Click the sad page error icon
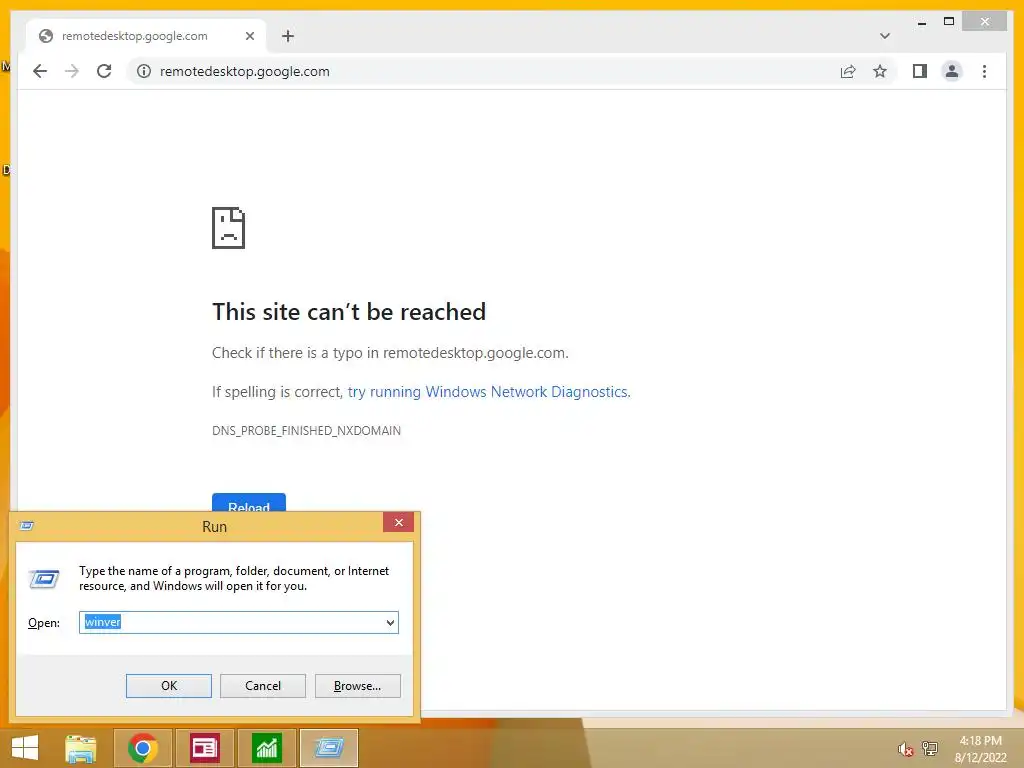 point(229,228)
